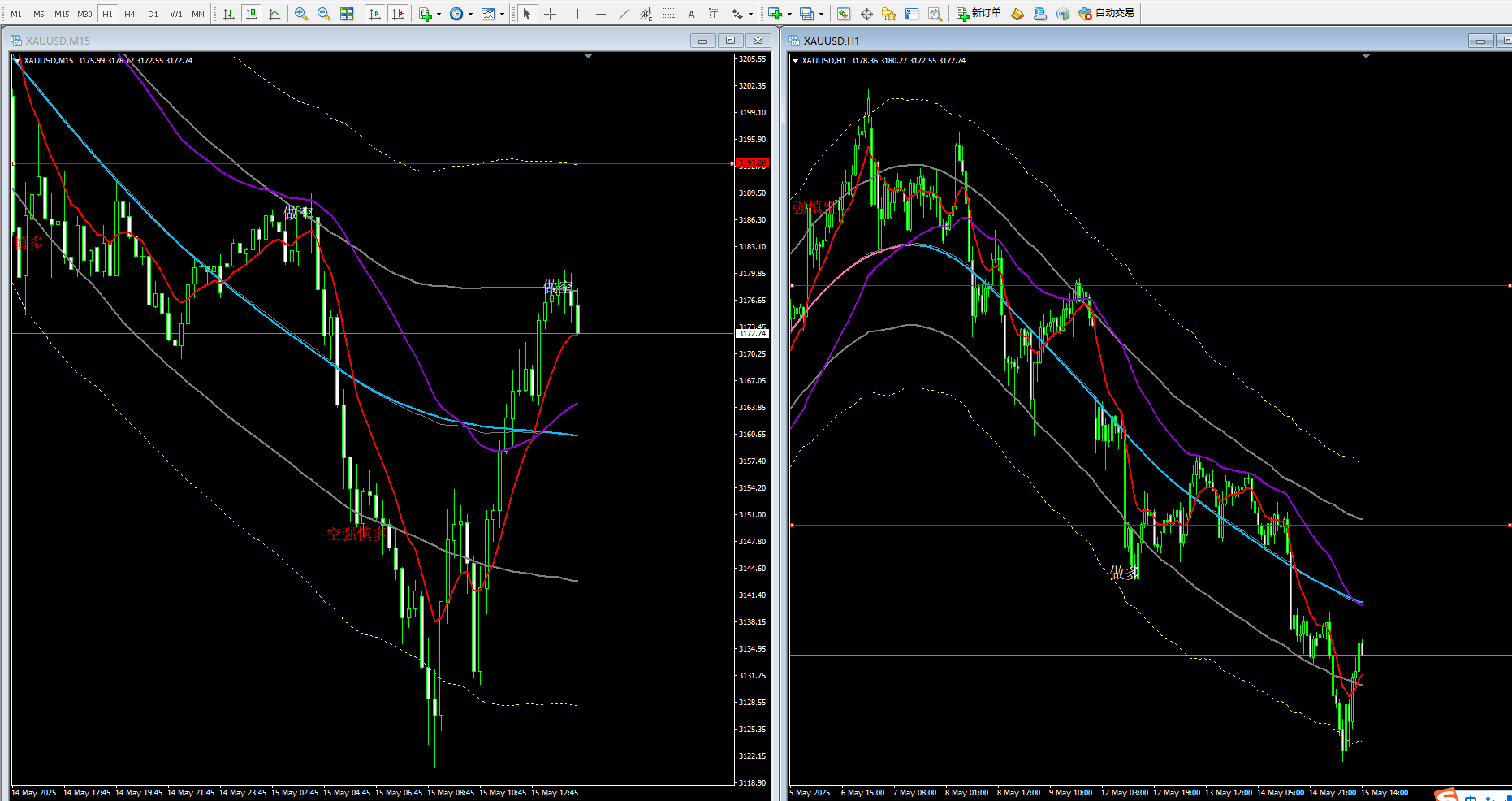Minimize the XAUUSD,H1 chart window
Screen dimensions: 1512x801
tap(1480, 41)
